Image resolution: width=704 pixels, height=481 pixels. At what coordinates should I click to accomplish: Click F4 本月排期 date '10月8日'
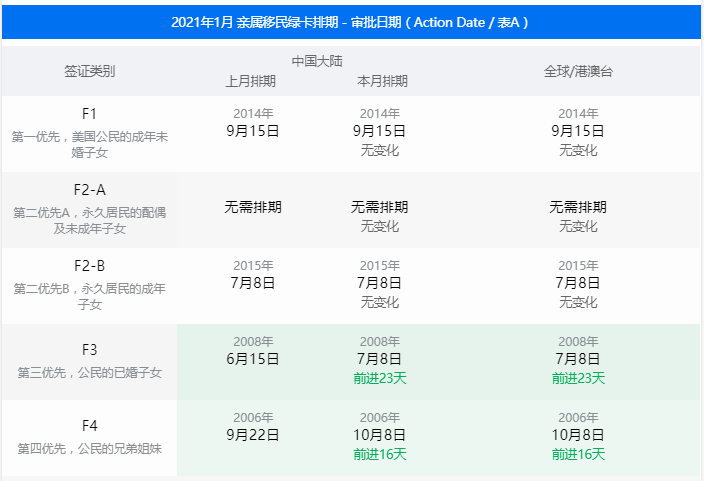pos(379,435)
